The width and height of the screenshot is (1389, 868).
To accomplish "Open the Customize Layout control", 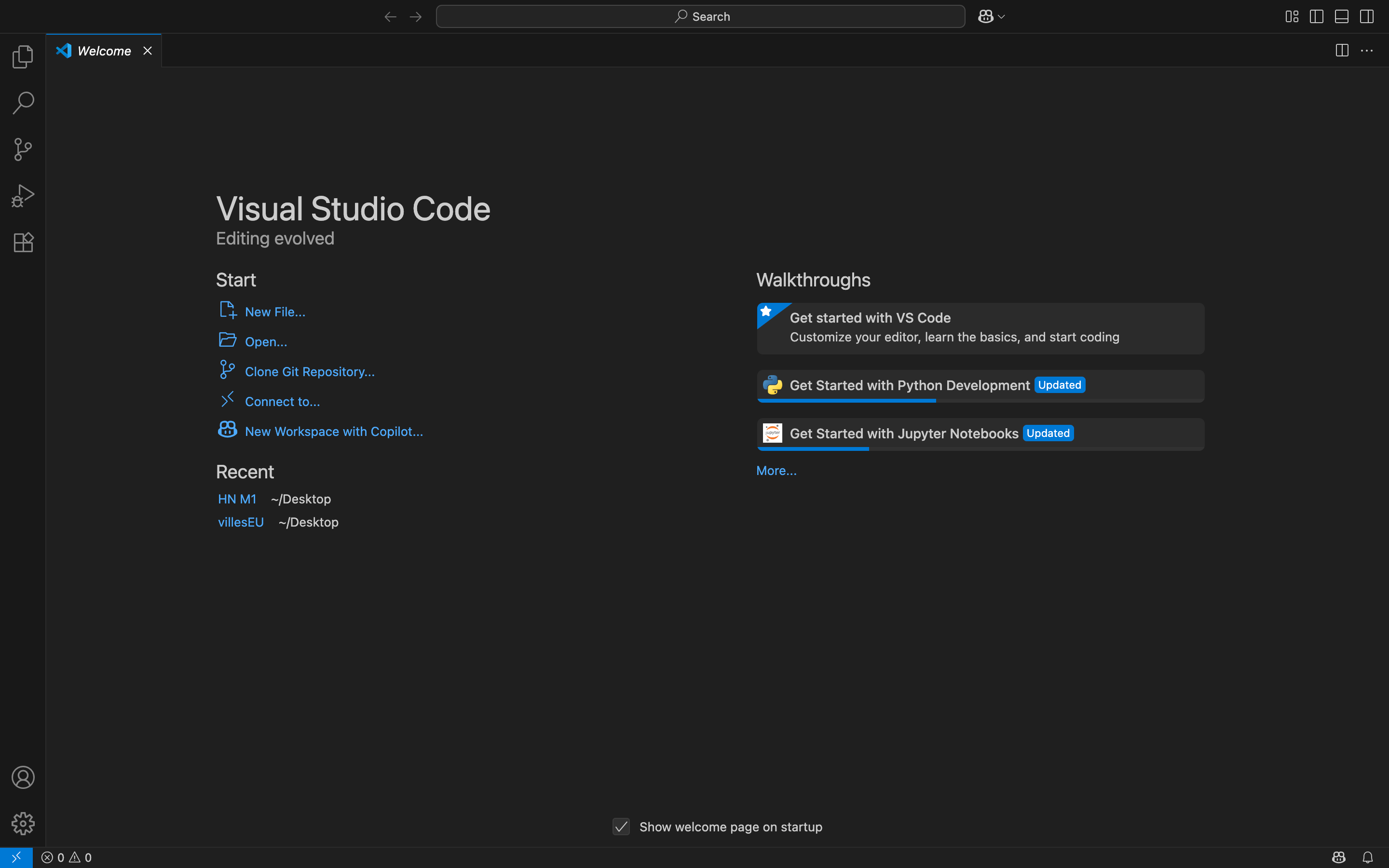I will 1292,16.
